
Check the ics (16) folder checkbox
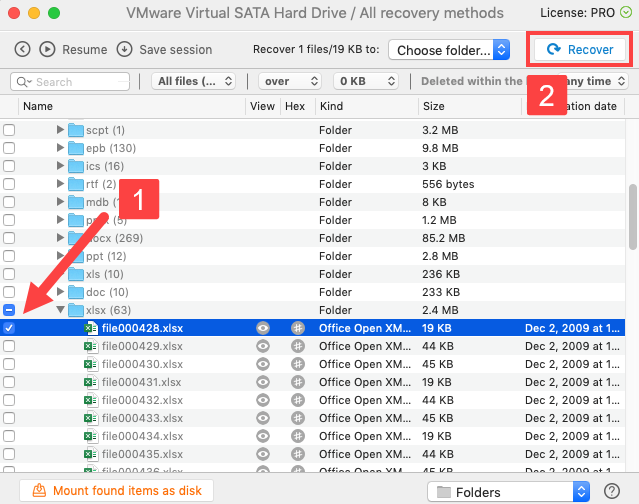pyautogui.click(x=9, y=166)
